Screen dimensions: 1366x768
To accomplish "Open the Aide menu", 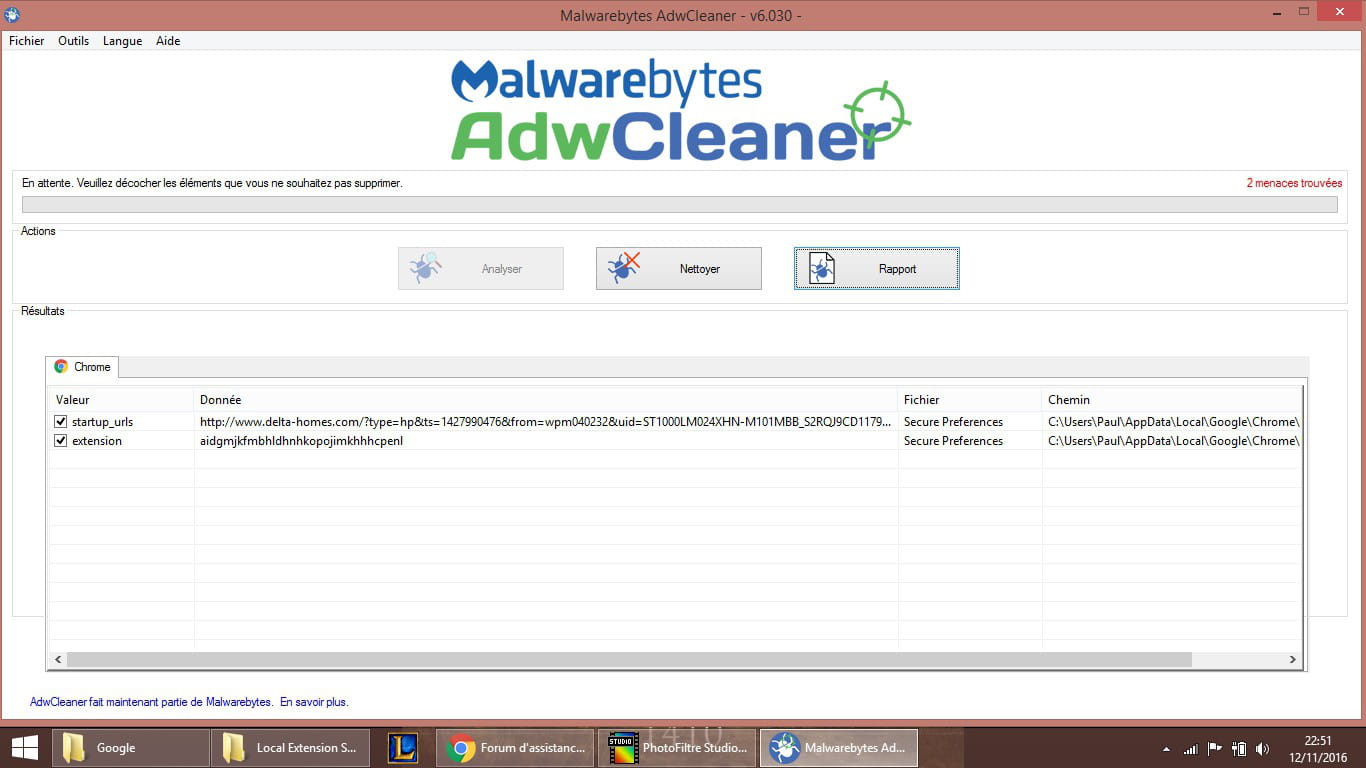I will 168,41.
